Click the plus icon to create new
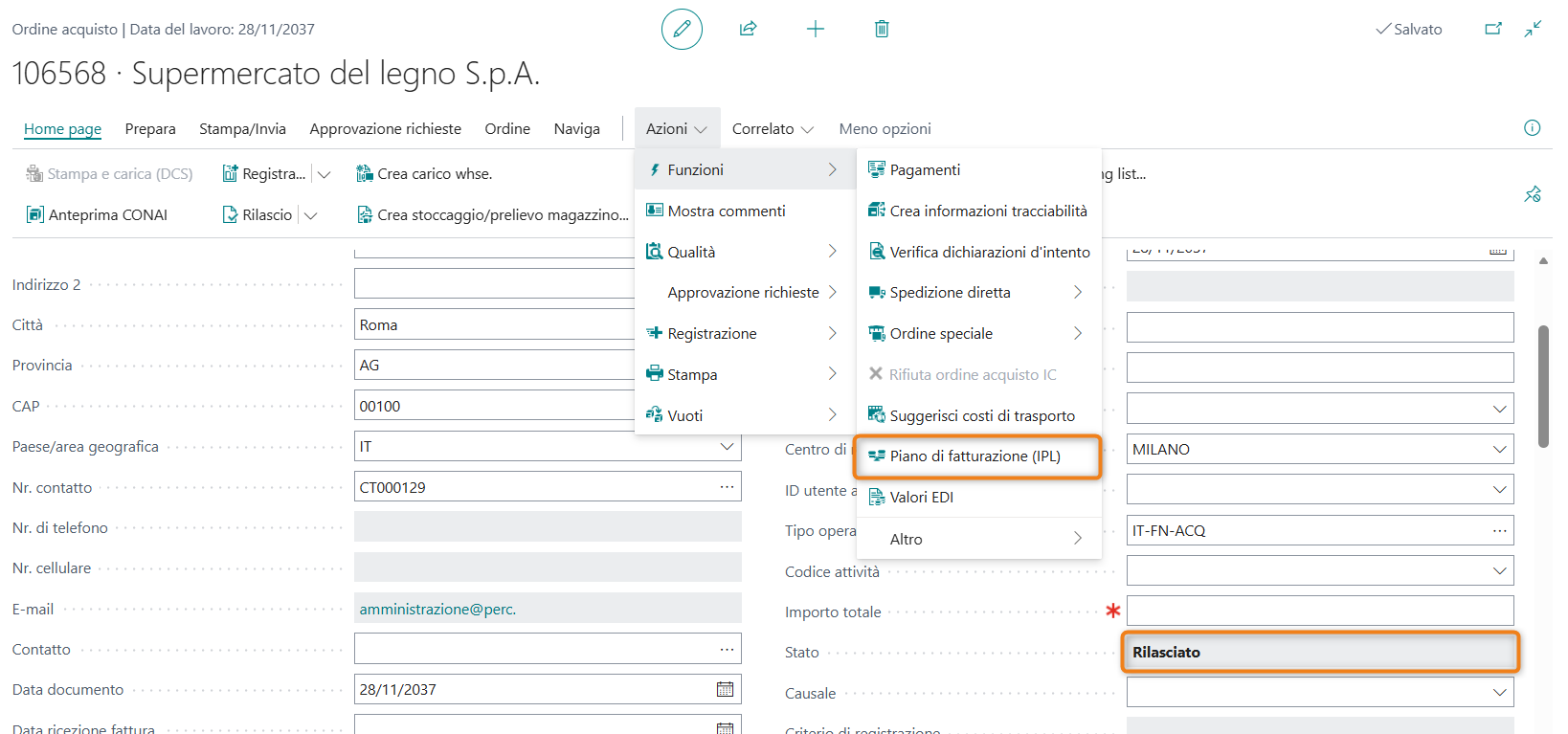Image resolution: width=1568 pixels, height=734 pixels. 816,30
